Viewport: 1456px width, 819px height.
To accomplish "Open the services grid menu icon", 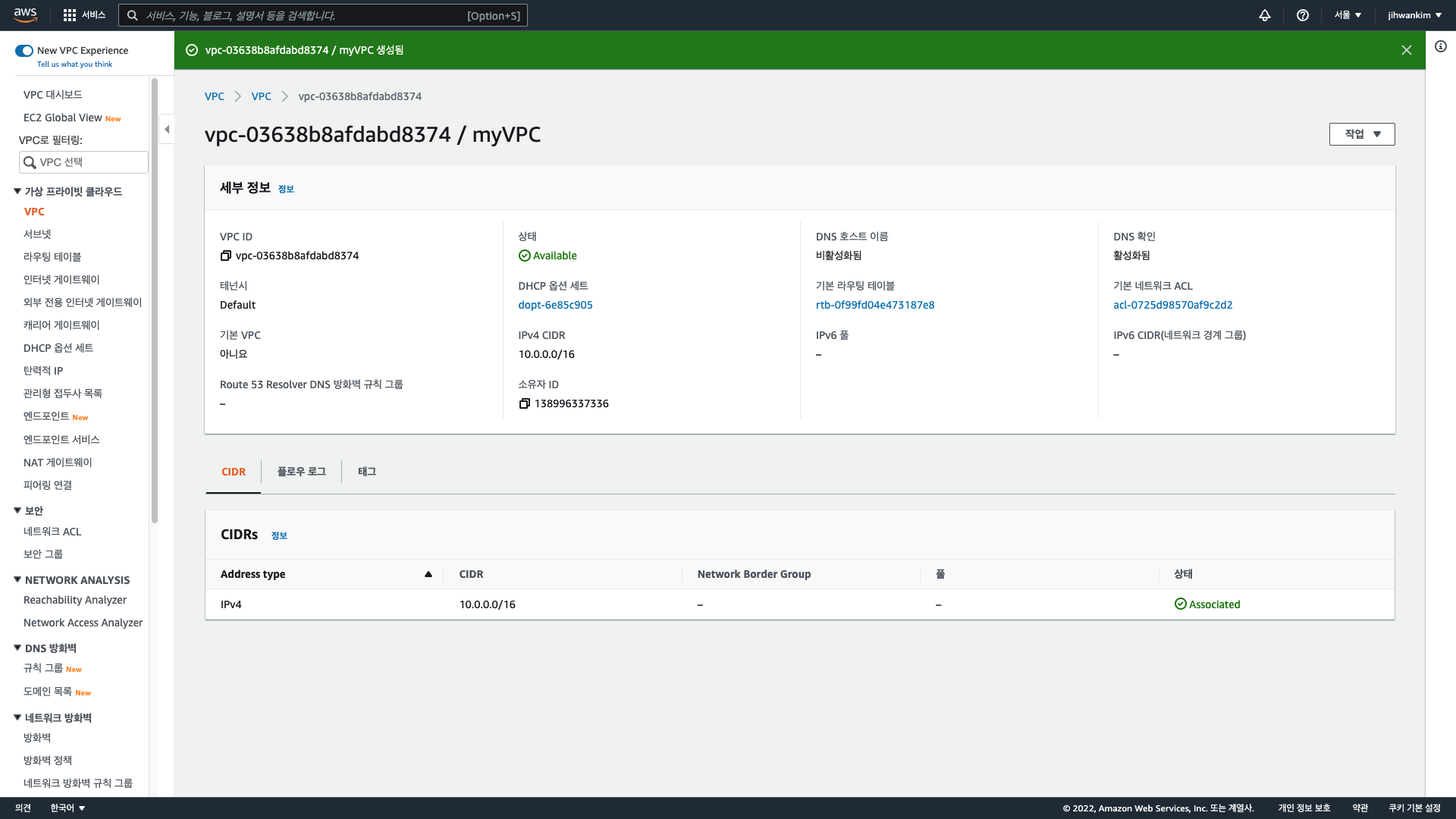I will click(x=70, y=15).
